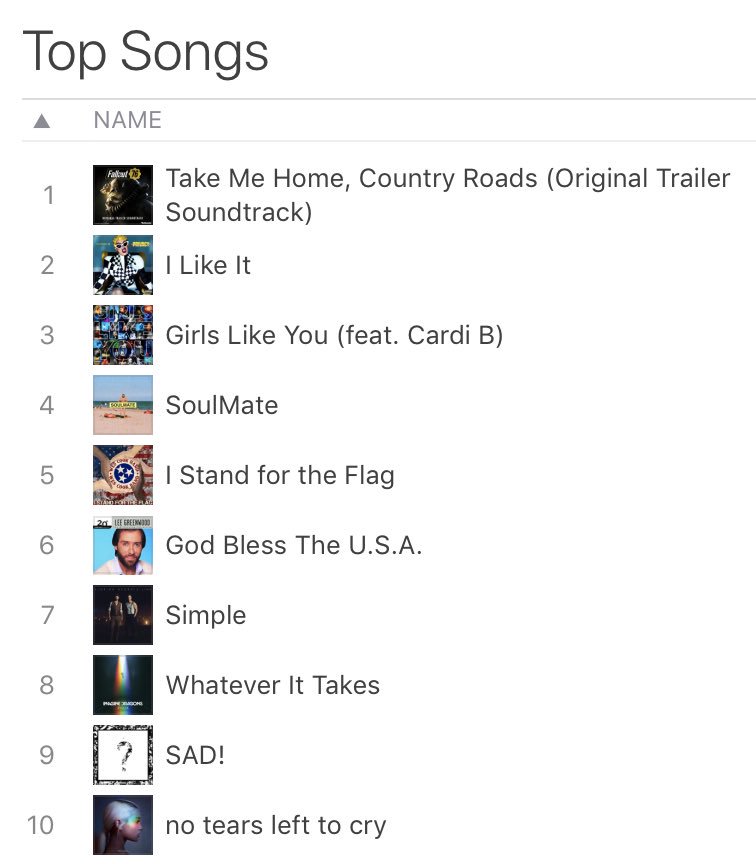Sort songs by the NAME column header

[x=127, y=120]
